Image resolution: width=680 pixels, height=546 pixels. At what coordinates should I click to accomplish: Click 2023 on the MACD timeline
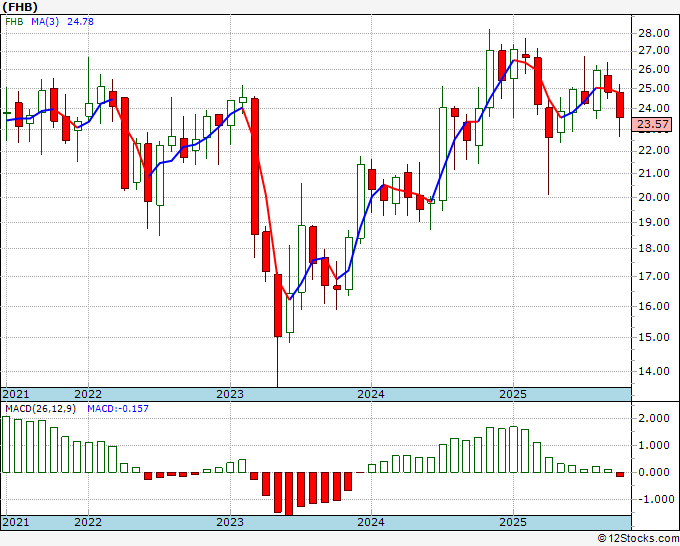point(230,522)
